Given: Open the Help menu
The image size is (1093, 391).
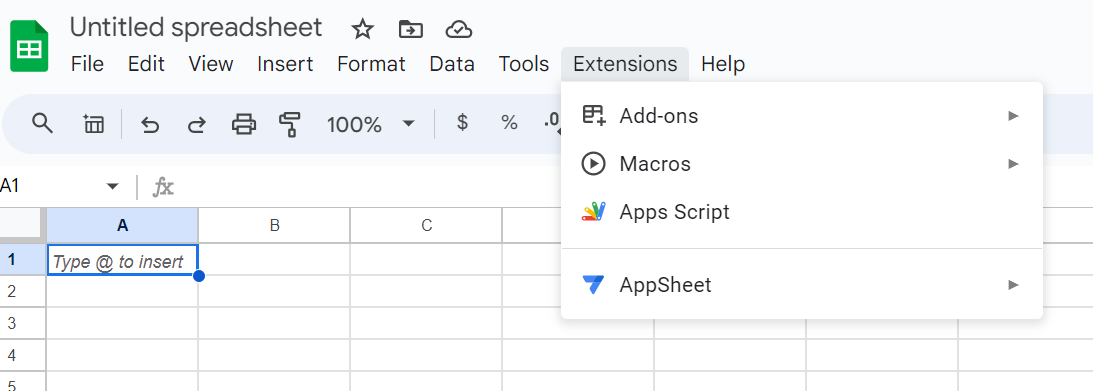Looking at the screenshot, I should point(723,64).
